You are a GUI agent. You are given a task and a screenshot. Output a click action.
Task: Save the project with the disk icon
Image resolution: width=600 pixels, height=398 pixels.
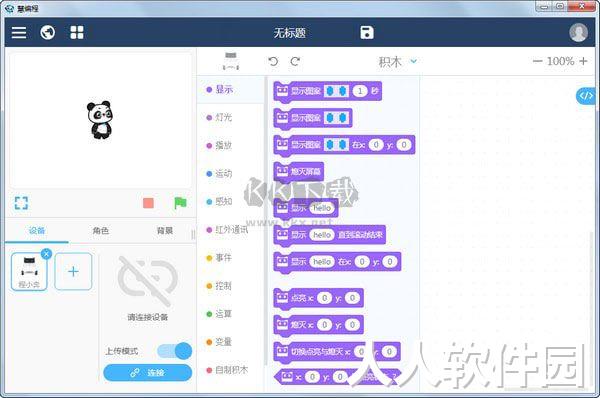pos(367,33)
